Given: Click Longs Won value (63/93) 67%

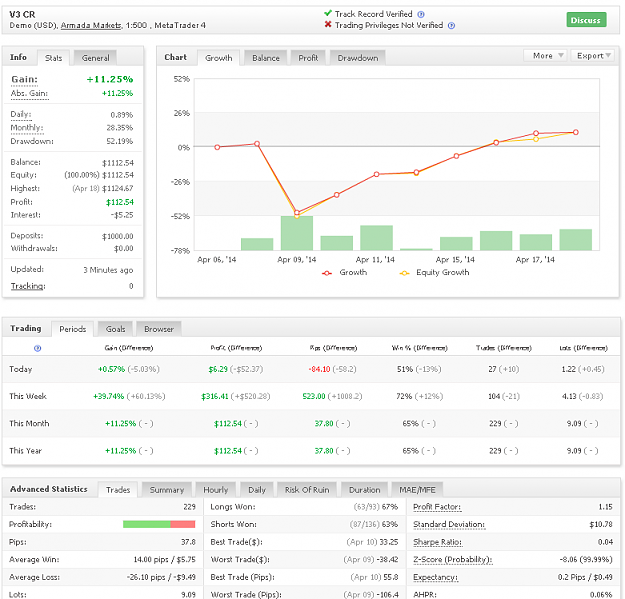Looking at the screenshot, I should 375,507.
